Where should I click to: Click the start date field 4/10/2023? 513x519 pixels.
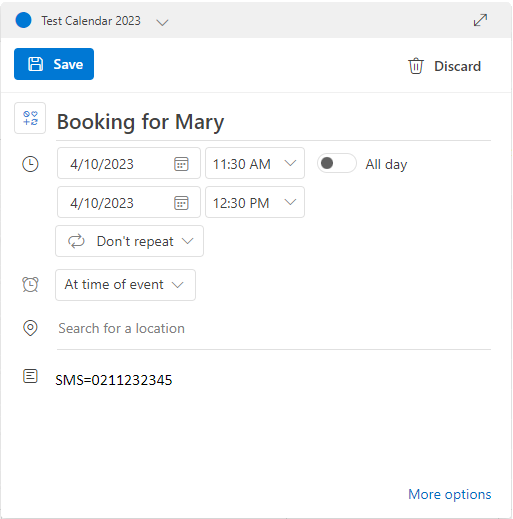click(x=129, y=164)
